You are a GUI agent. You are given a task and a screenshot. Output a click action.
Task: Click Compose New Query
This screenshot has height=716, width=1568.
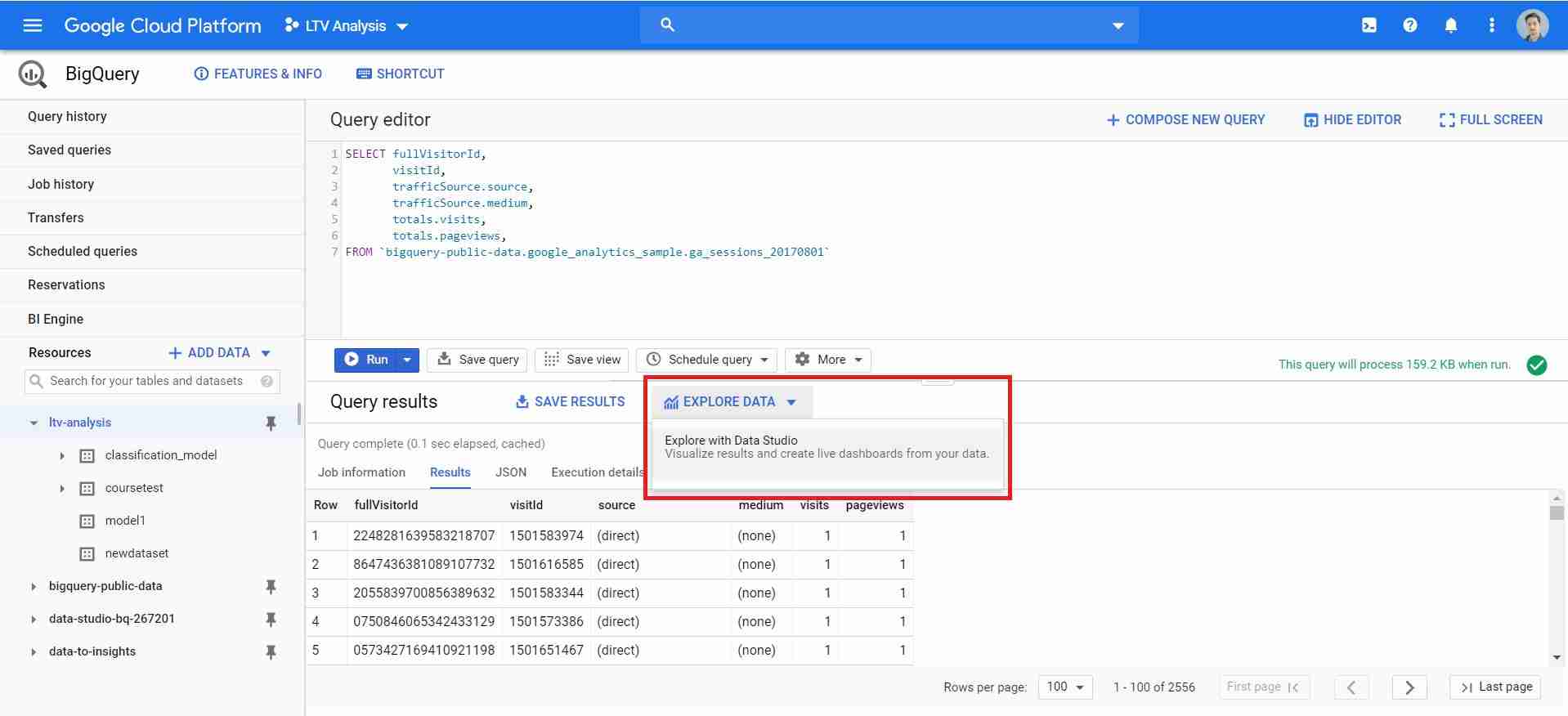[x=1185, y=119]
